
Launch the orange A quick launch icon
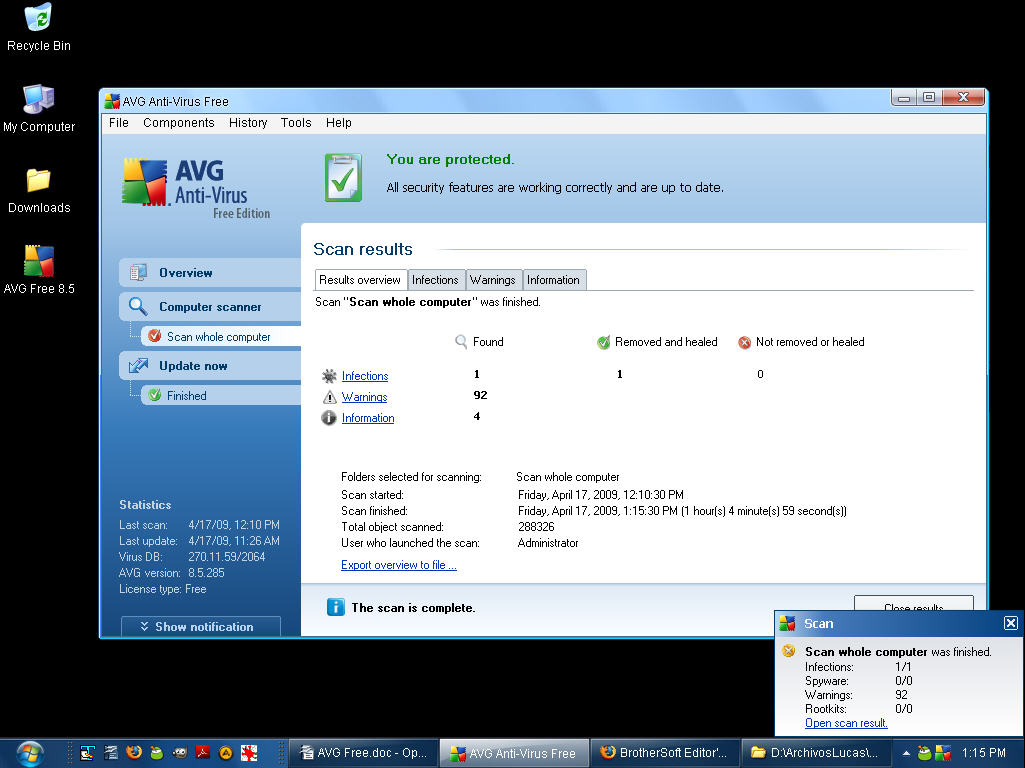[226, 752]
